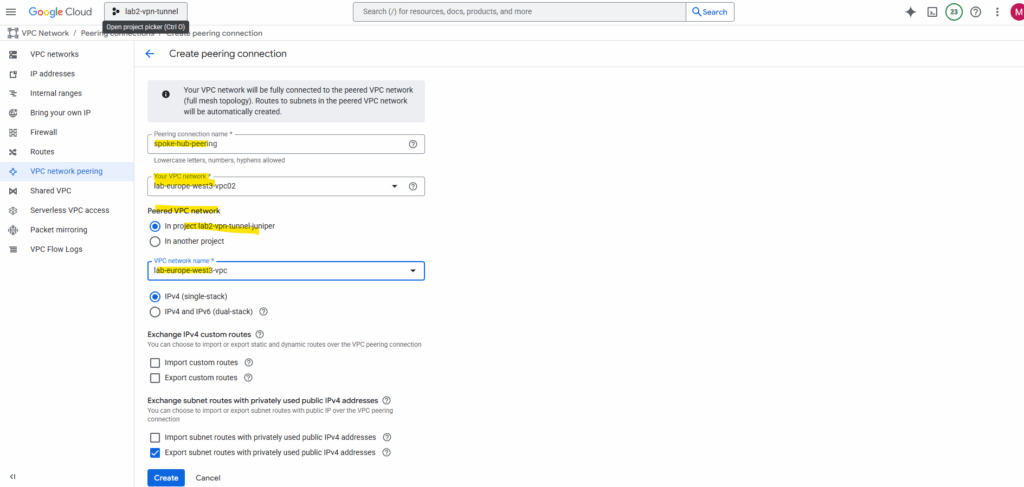
Task: Open the help question mark icon in header
Action: click(976, 12)
